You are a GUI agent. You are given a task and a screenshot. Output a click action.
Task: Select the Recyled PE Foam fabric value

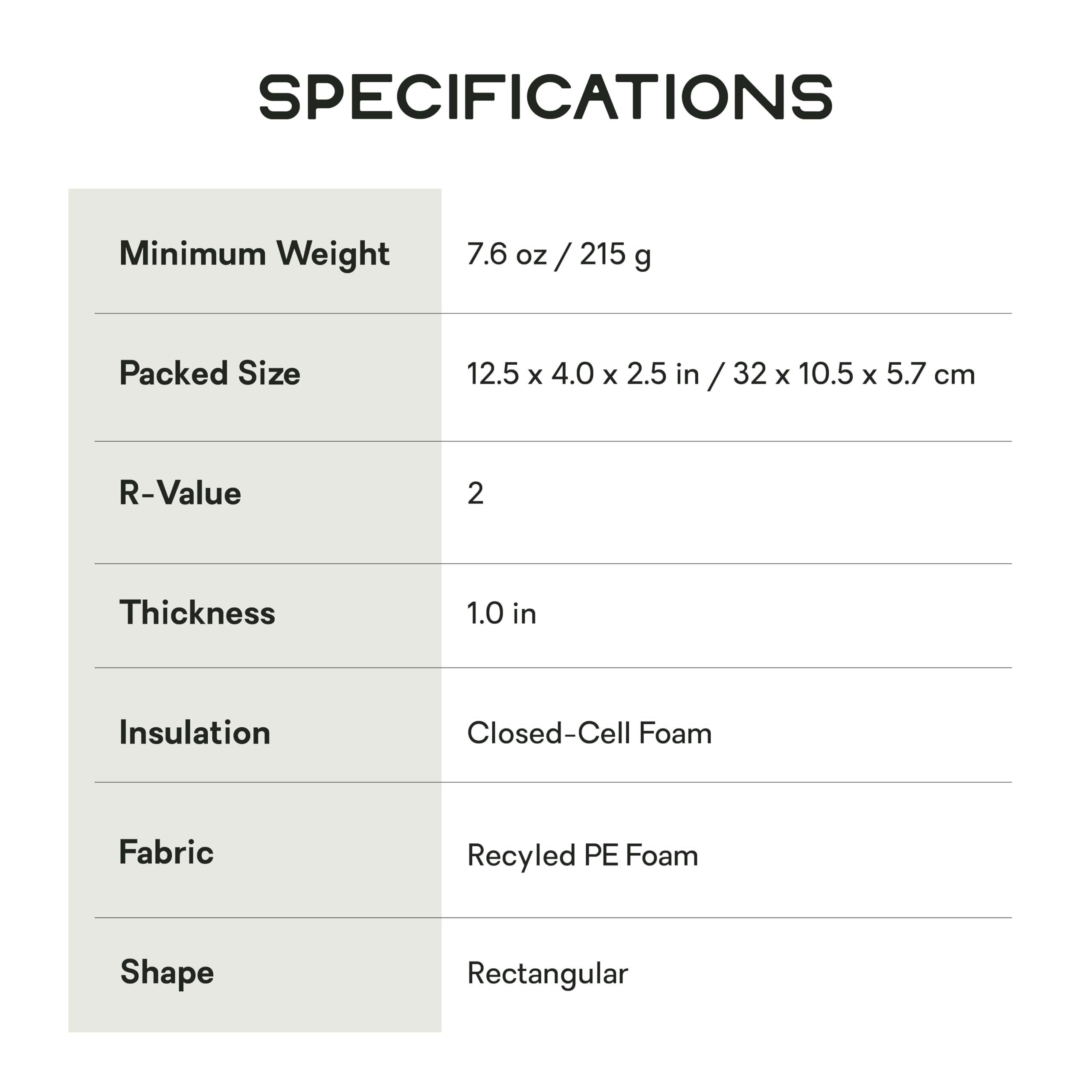[582, 855]
